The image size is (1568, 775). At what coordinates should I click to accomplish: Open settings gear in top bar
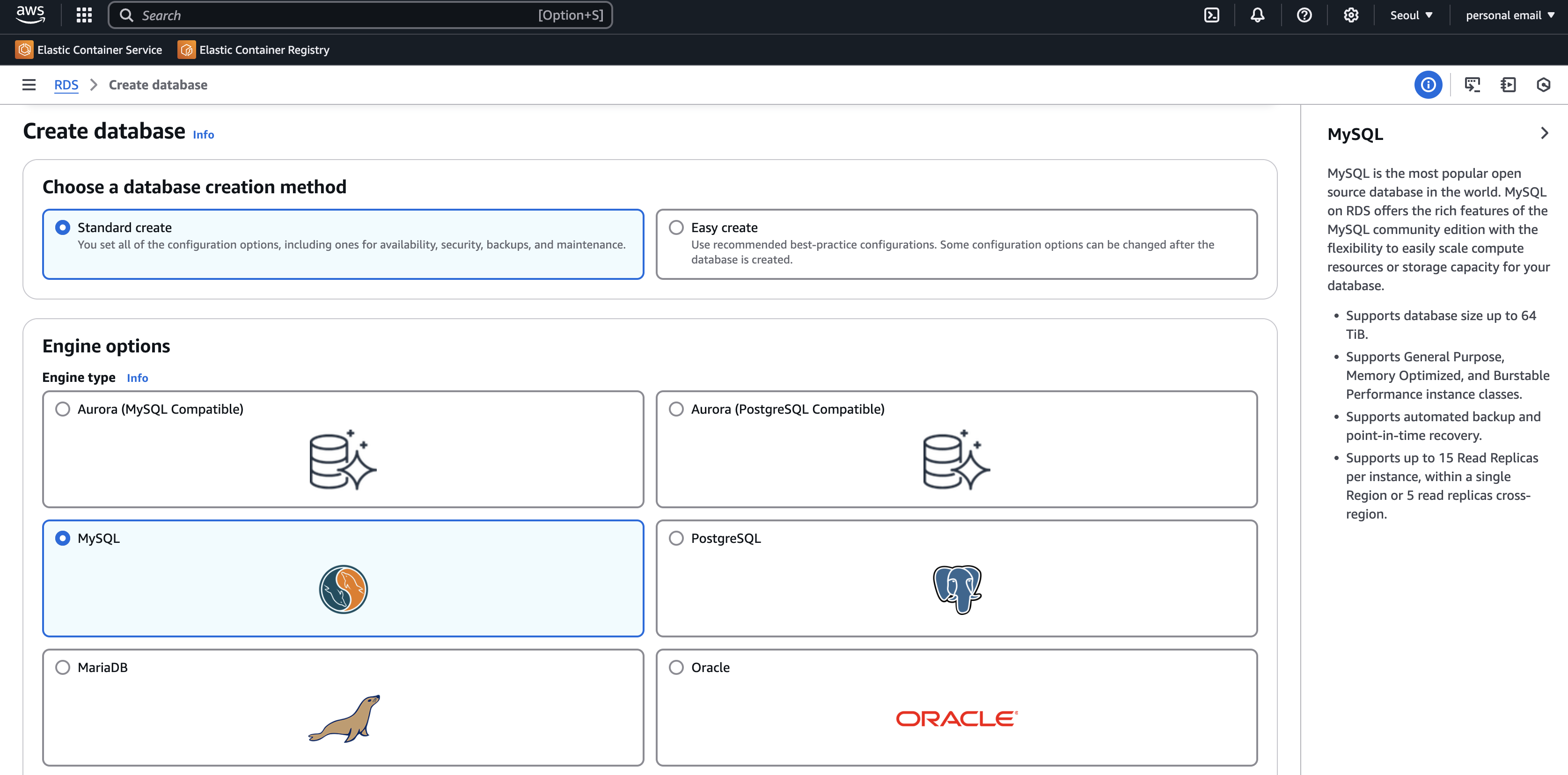point(1351,15)
